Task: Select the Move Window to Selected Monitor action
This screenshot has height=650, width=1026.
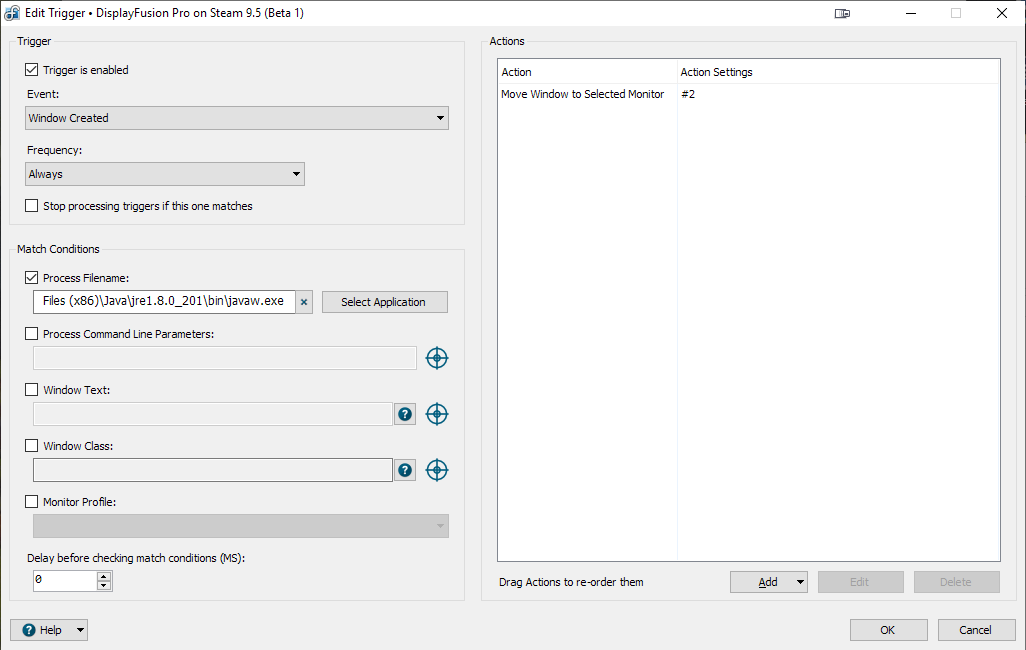Action: pos(582,94)
